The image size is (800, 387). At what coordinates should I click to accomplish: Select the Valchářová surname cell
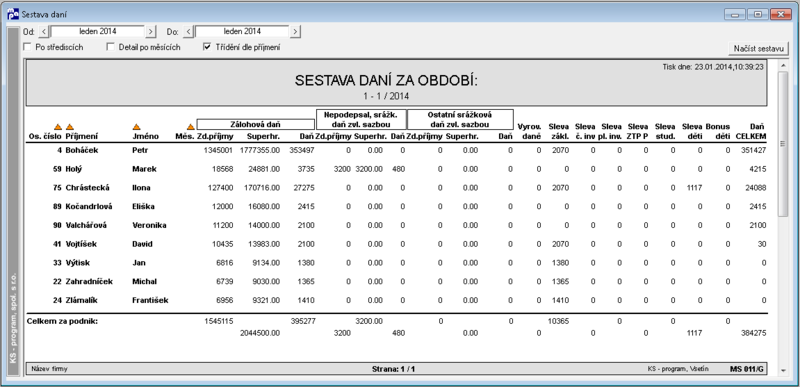point(87,225)
